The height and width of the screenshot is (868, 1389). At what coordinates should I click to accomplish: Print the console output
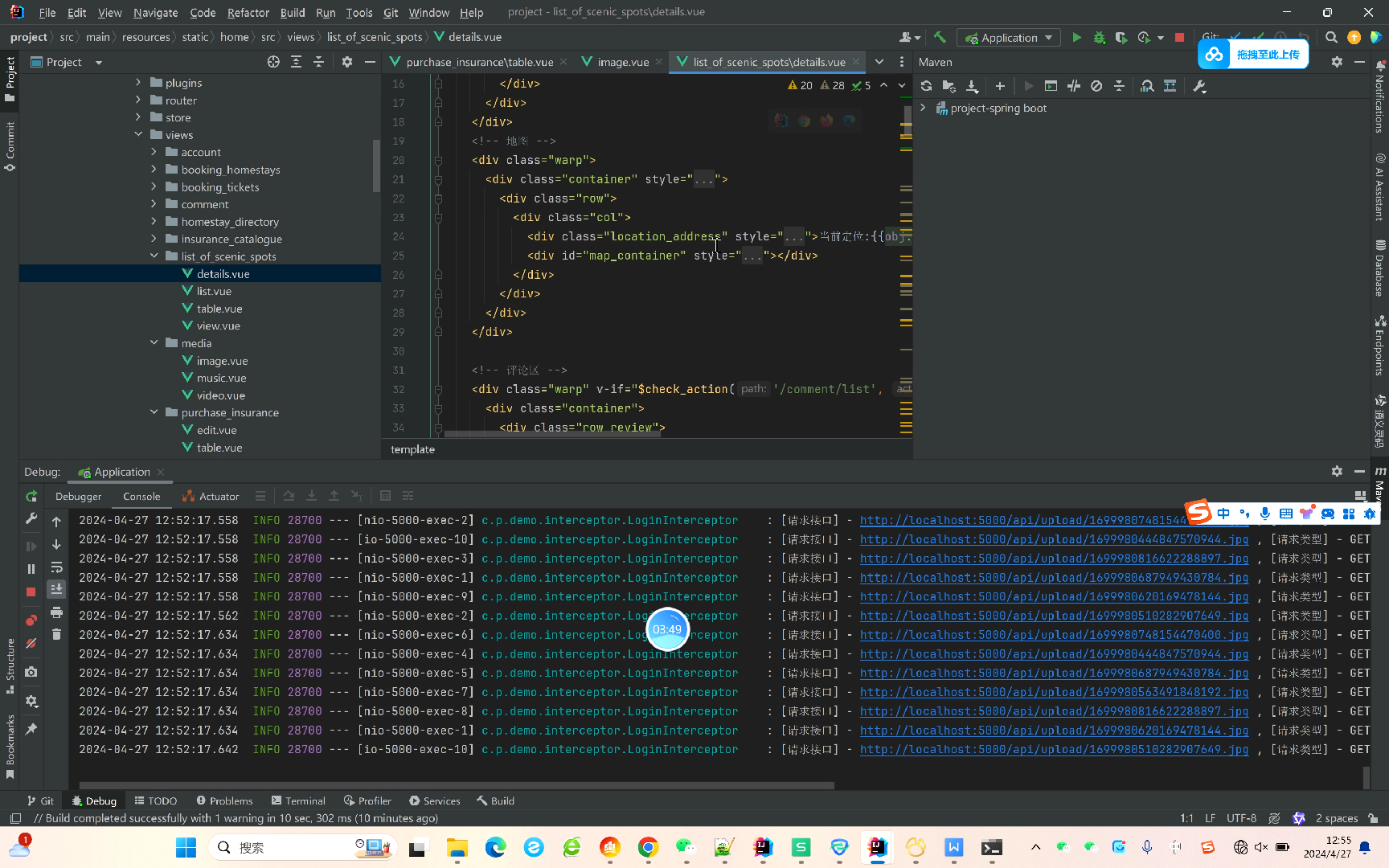[56, 612]
